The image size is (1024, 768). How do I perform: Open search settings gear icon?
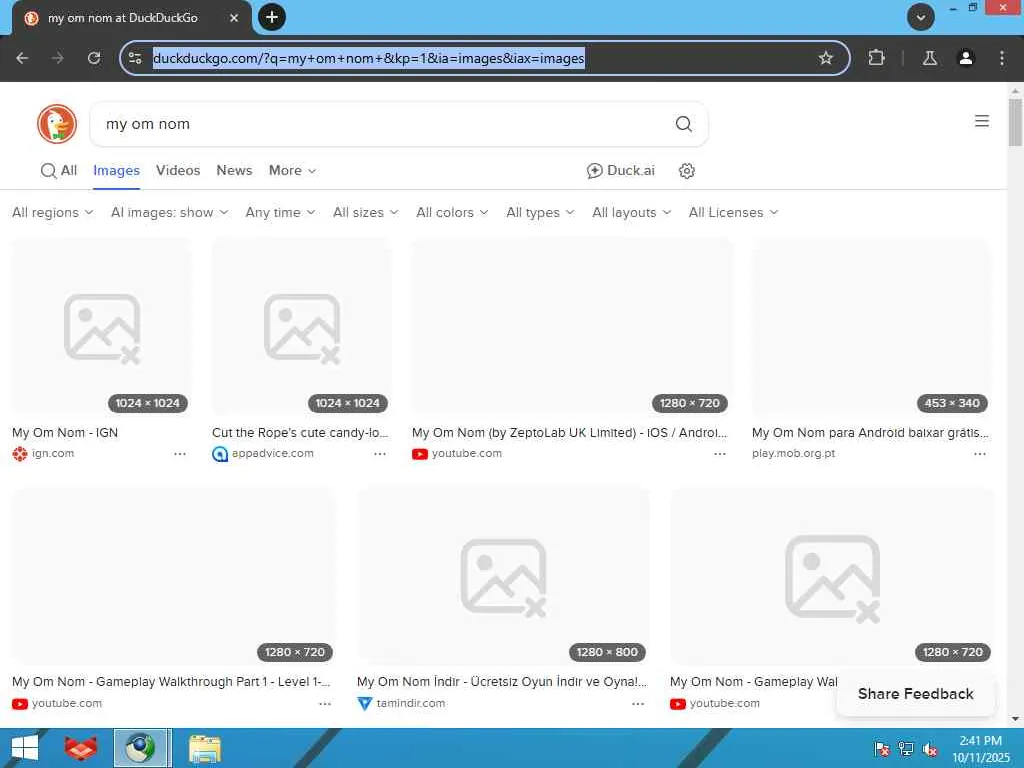click(686, 170)
